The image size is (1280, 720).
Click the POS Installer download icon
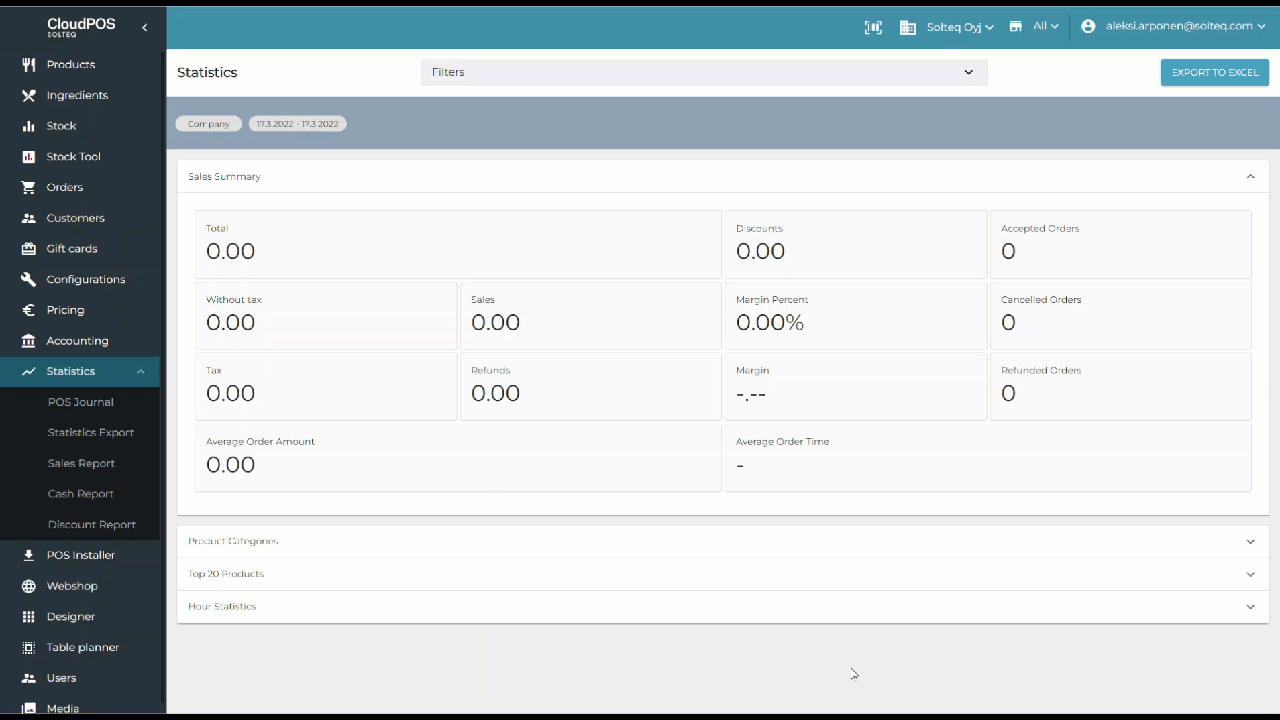tap(29, 555)
